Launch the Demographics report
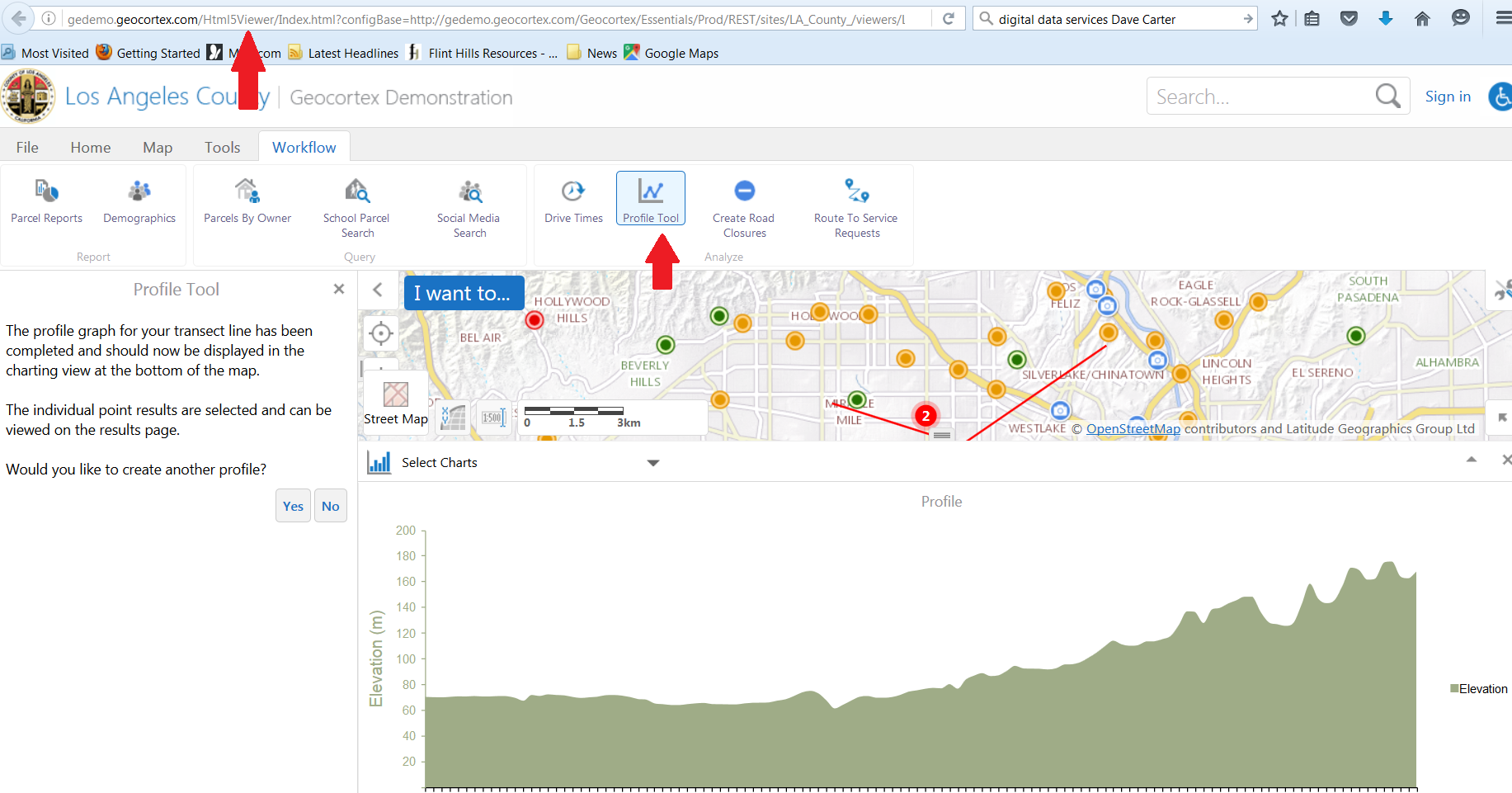1512x793 pixels. [139, 201]
